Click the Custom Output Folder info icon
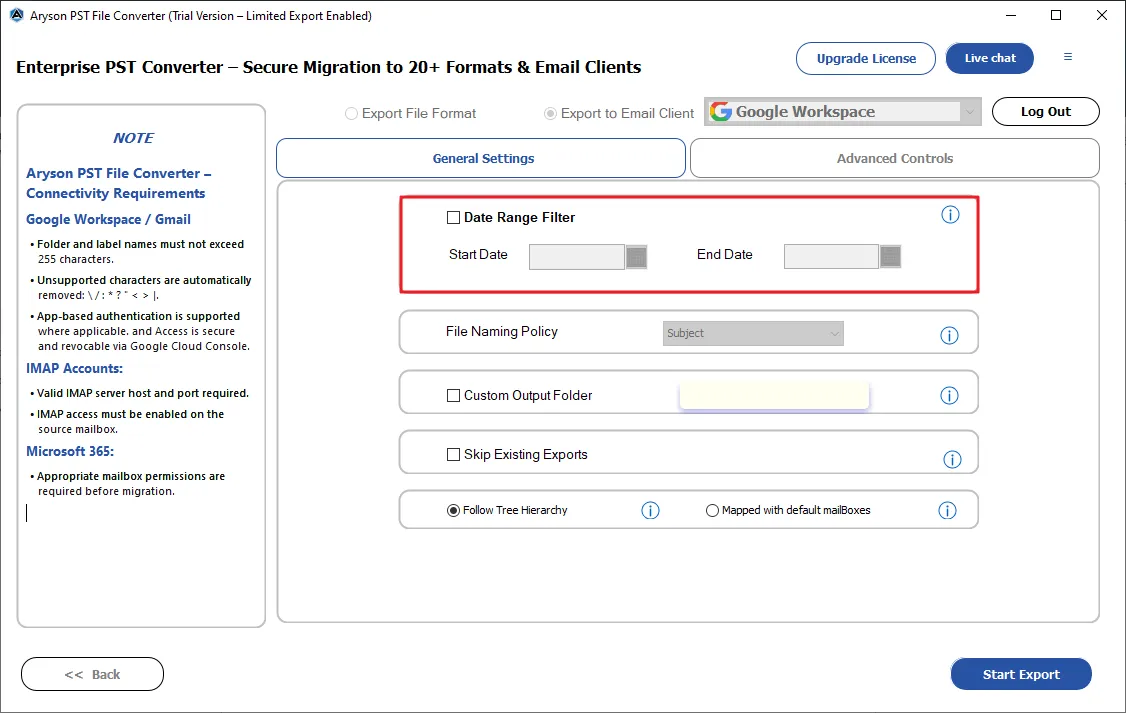Screen dimensions: 1126x713 pos(949,396)
